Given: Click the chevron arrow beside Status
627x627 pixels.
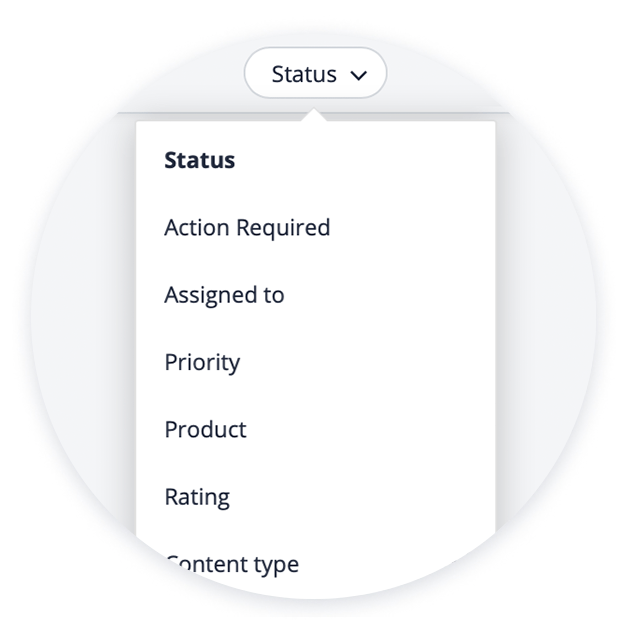Looking at the screenshot, I should coord(359,75).
